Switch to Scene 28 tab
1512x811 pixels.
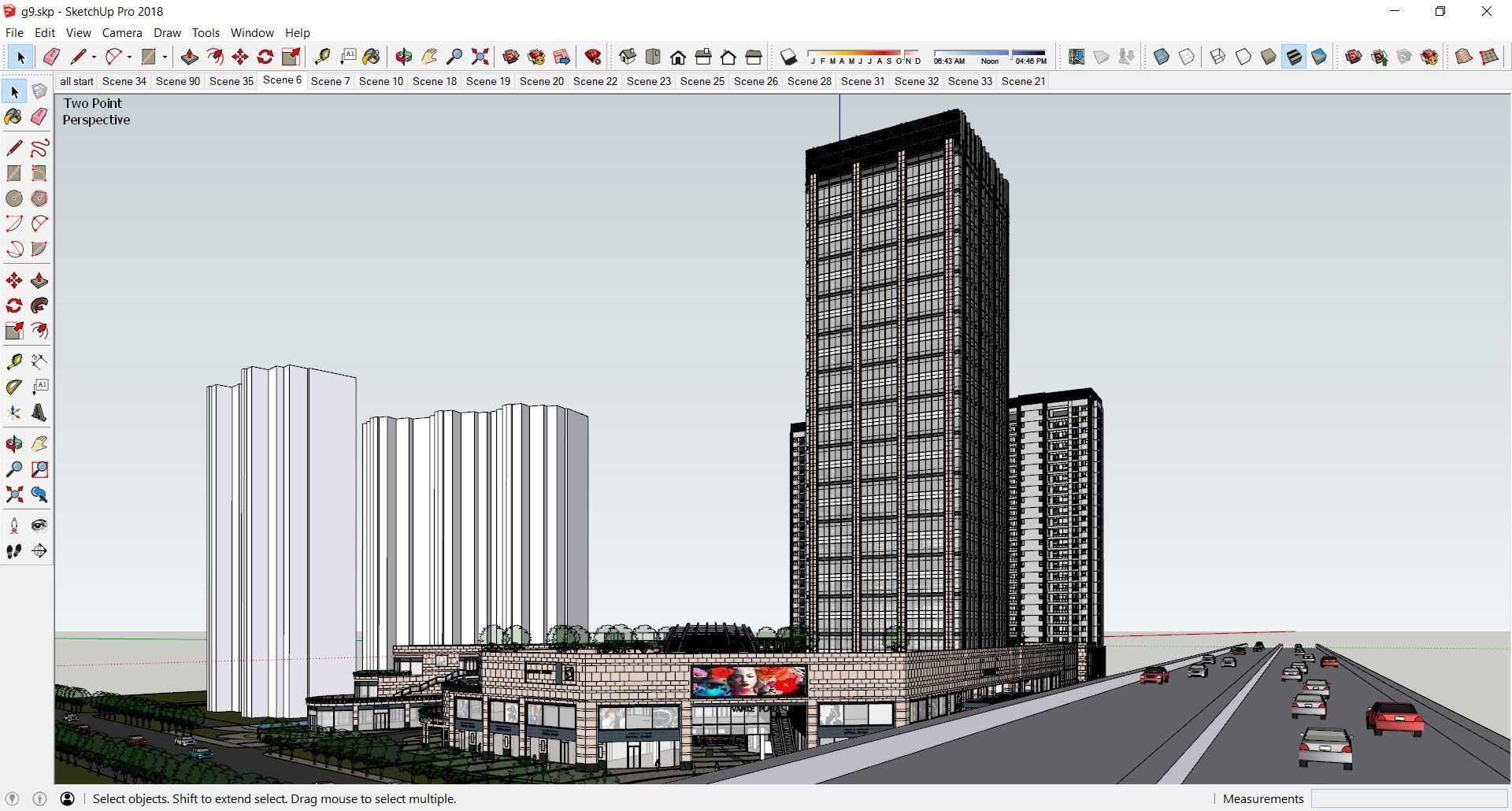pos(810,81)
